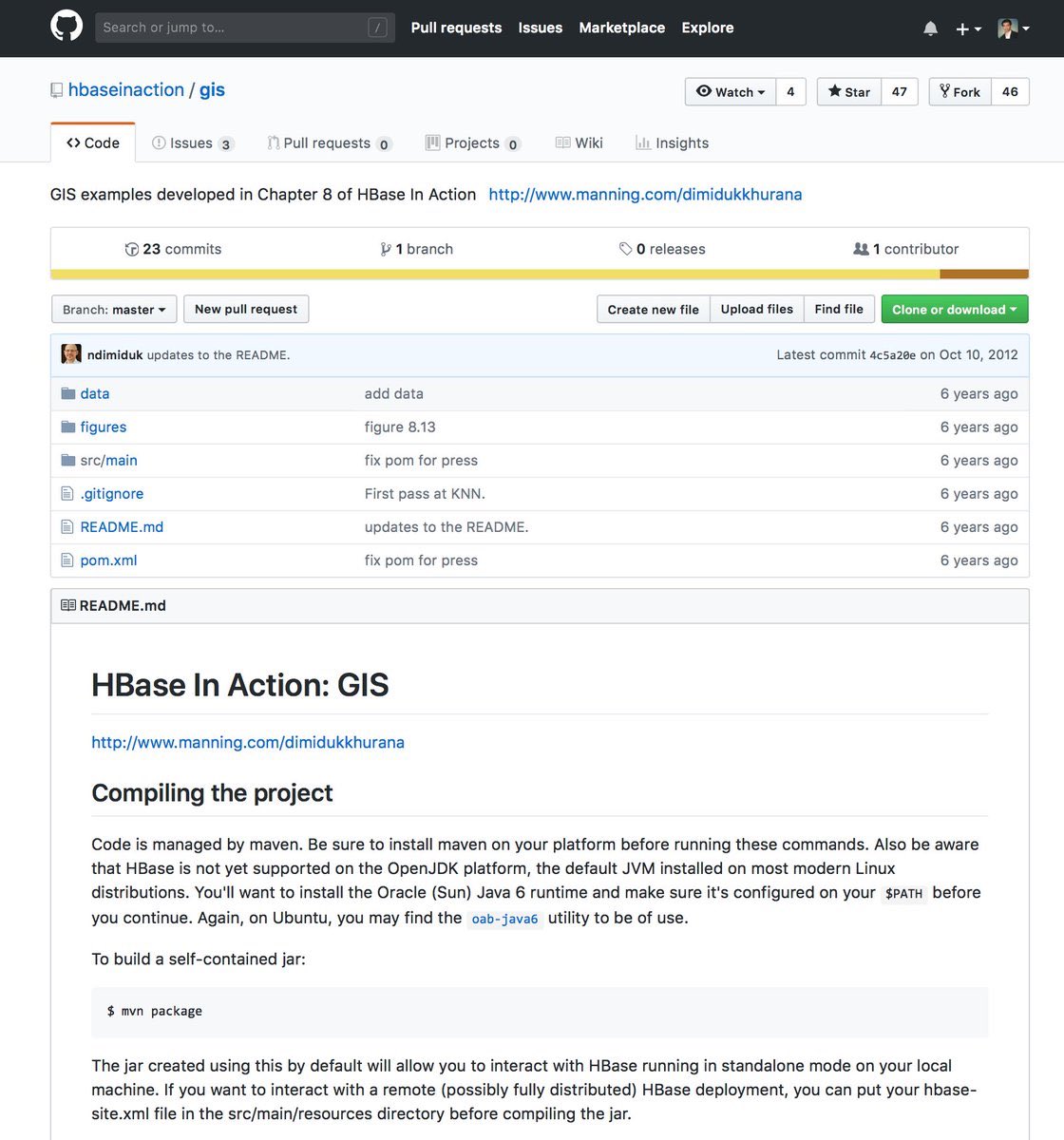1064x1140 pixels.
Task: Open the Branch: master dropdown
Action: (x=114, y=310)
